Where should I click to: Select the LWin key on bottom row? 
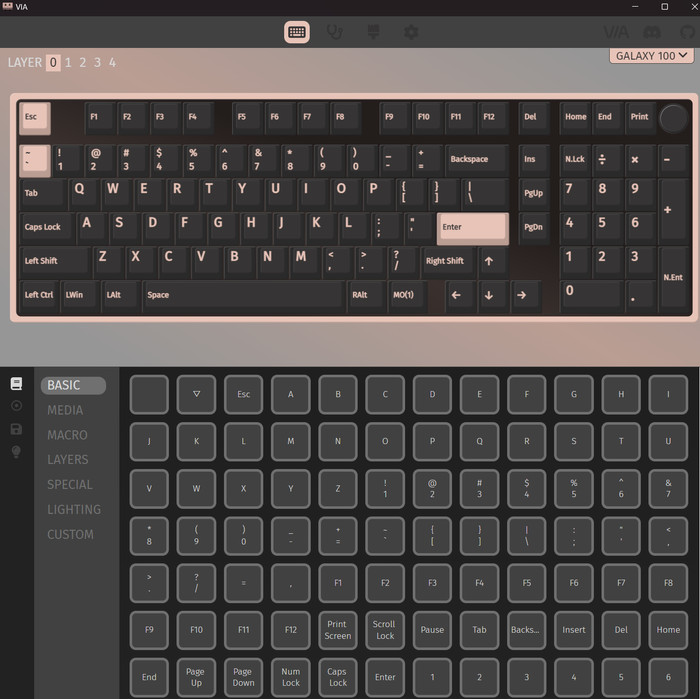coord(79,295)
